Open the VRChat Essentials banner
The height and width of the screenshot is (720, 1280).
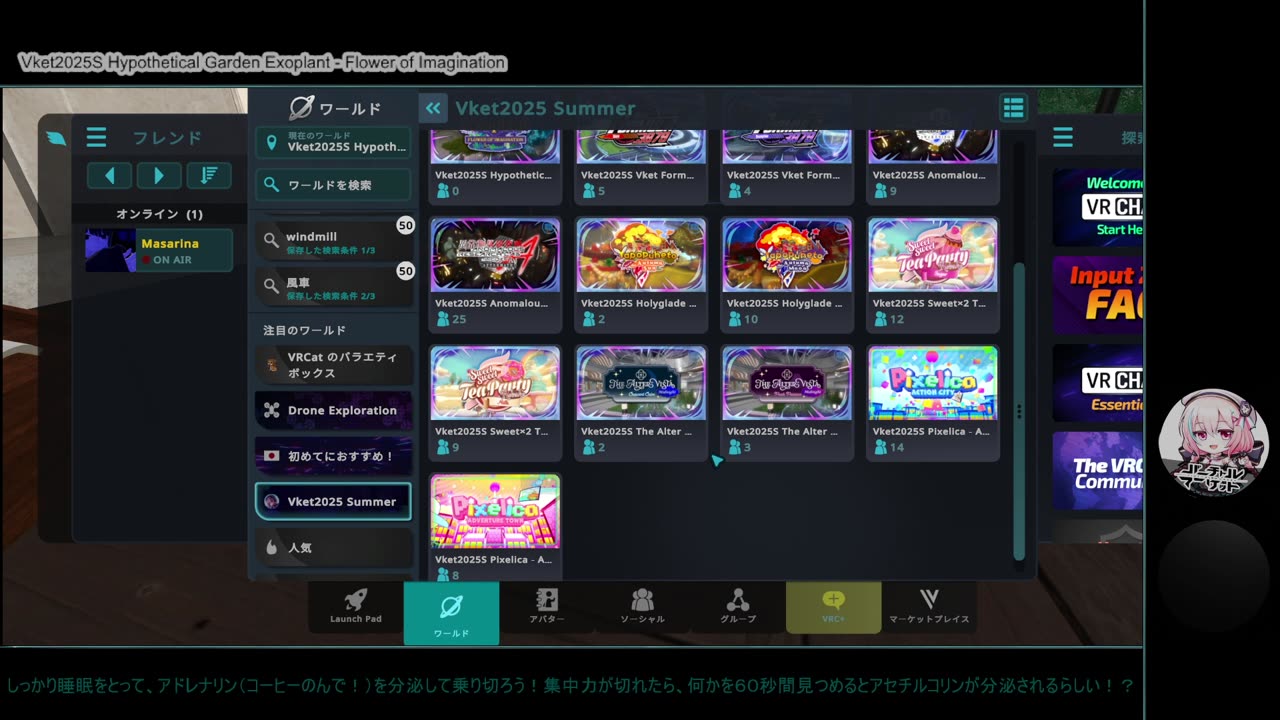[1097, 383]
